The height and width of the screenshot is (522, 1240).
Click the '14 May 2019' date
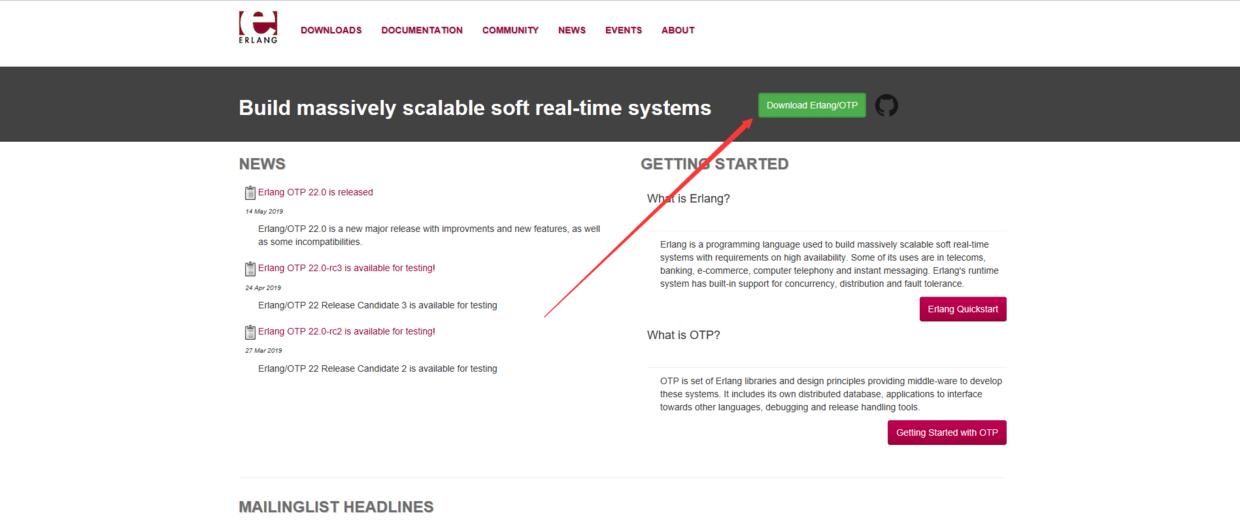[x=264, y=212]
